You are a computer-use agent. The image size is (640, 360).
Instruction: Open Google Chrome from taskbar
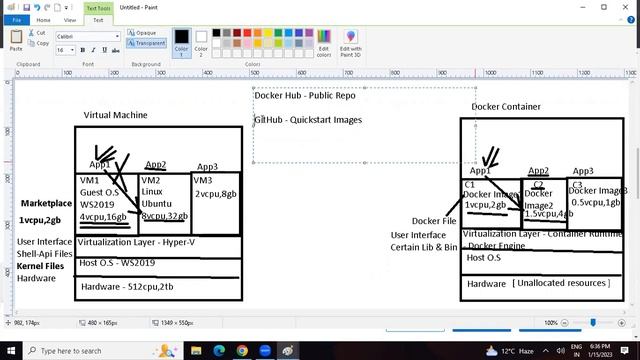pyautogui.click(x=242, y=351)
